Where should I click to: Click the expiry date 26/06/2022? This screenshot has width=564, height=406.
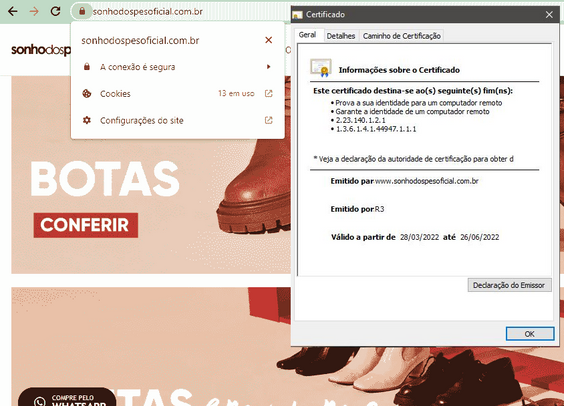479,237
